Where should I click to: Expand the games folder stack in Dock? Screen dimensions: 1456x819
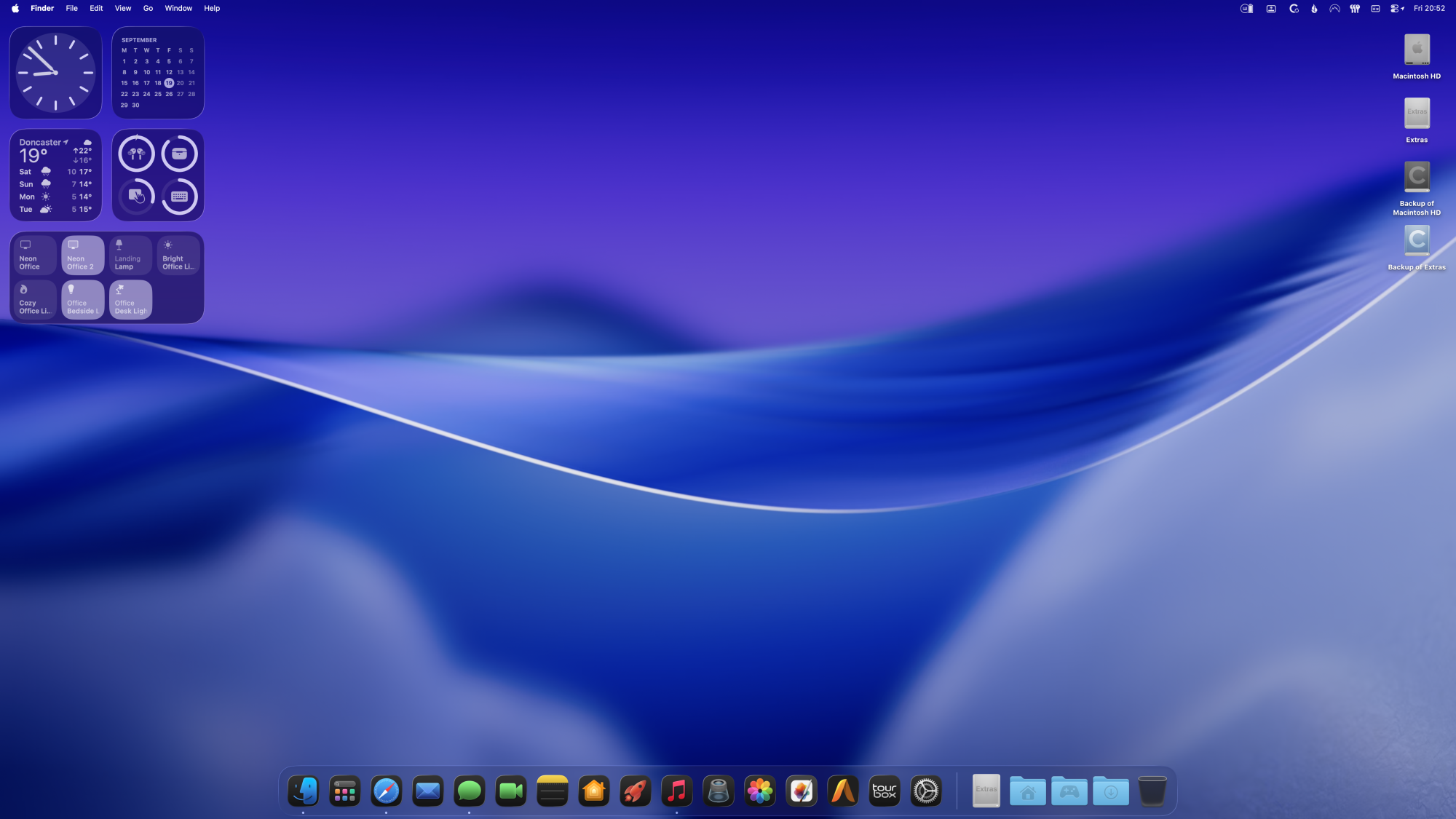coord(1069,791)
